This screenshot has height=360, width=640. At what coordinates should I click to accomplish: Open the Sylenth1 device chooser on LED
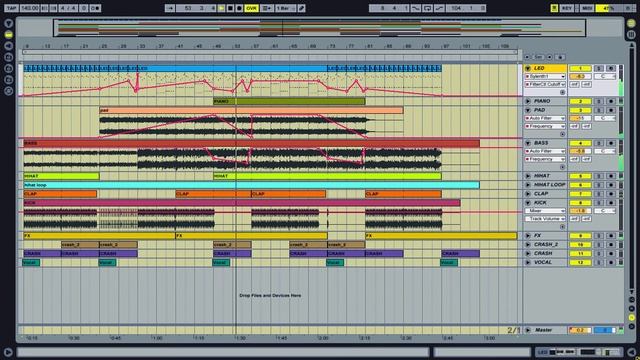545,76
